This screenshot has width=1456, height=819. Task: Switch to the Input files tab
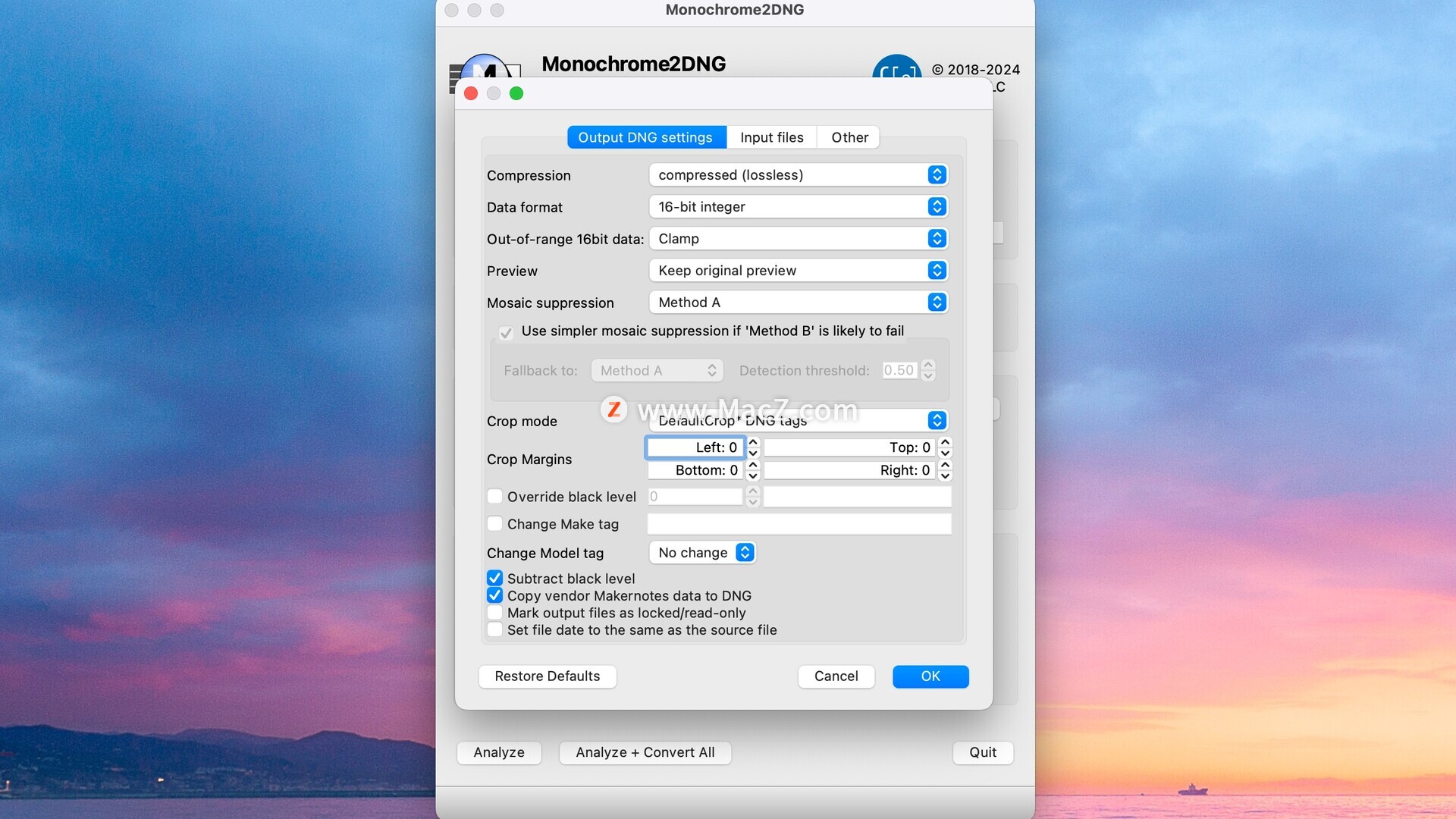click(x=771, y=137)
